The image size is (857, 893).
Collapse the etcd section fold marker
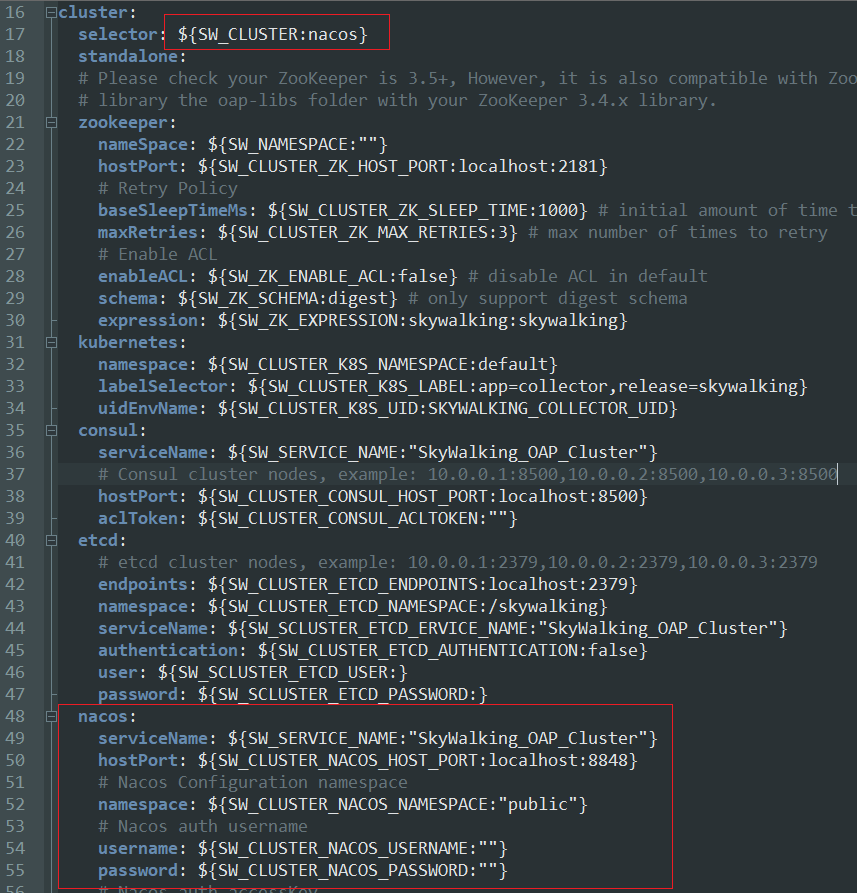(51, 540)
